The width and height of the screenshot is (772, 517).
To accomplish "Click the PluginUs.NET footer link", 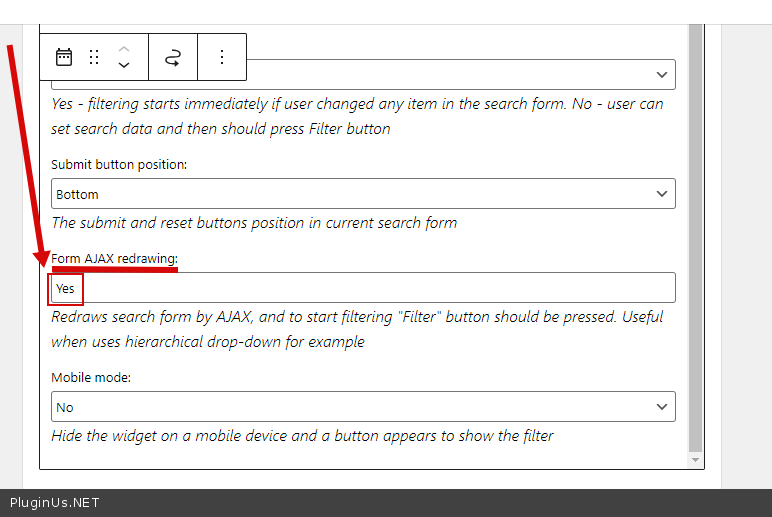I will tap(54, 503).
